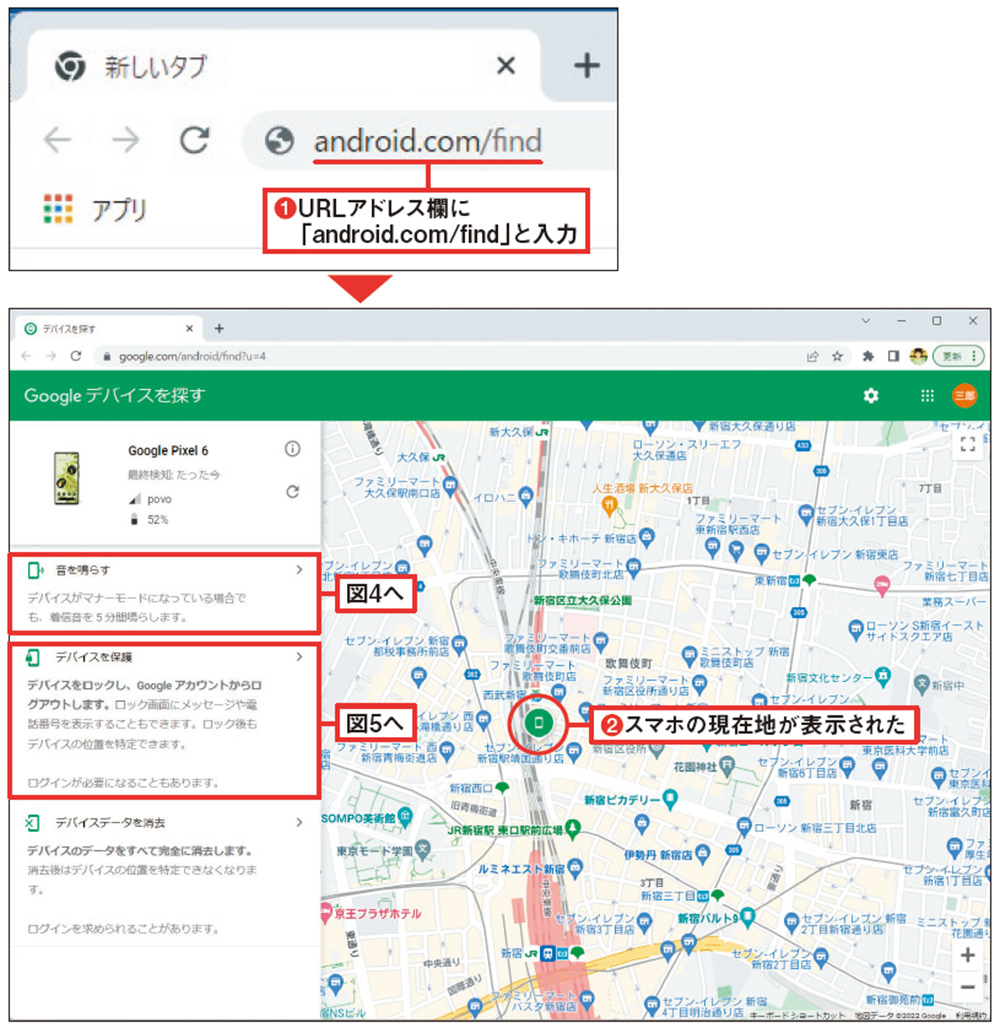Open the extensions puzzle icon
1000x1028 pixels.
click(868, 356)
